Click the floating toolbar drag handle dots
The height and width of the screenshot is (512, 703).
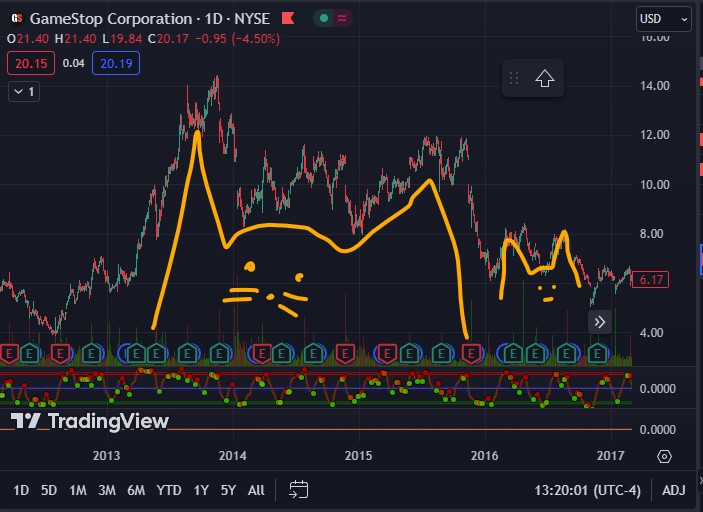[x=514, y=79]
